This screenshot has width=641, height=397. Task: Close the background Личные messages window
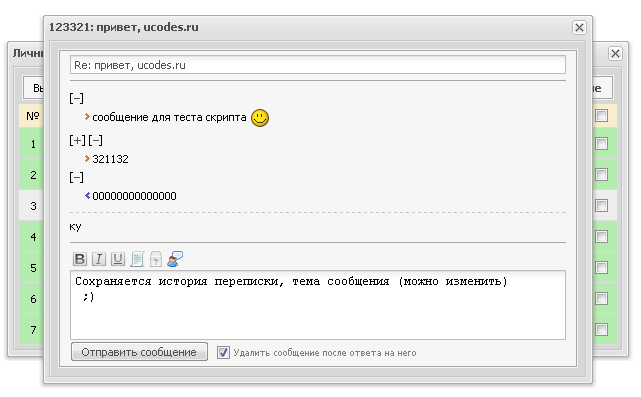pyautogui.click(x=615, y=54)
